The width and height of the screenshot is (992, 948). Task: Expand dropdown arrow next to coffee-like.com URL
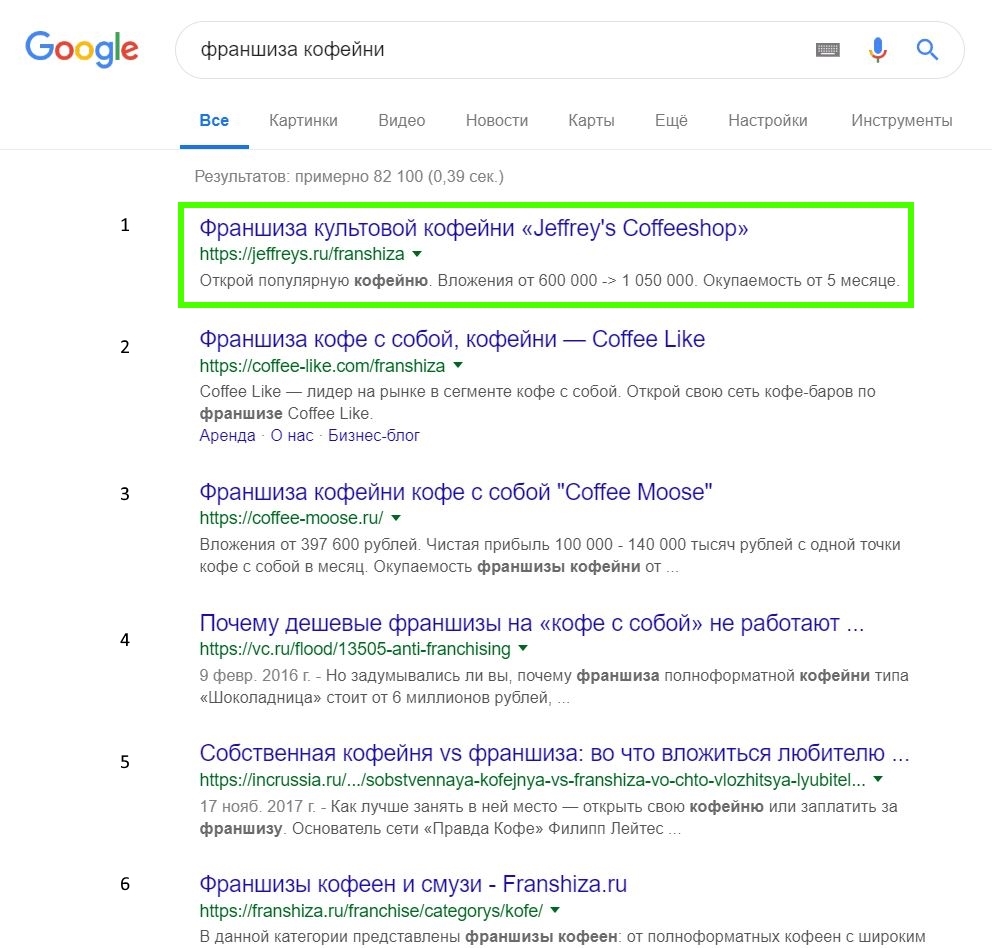(x=458, y=365)
